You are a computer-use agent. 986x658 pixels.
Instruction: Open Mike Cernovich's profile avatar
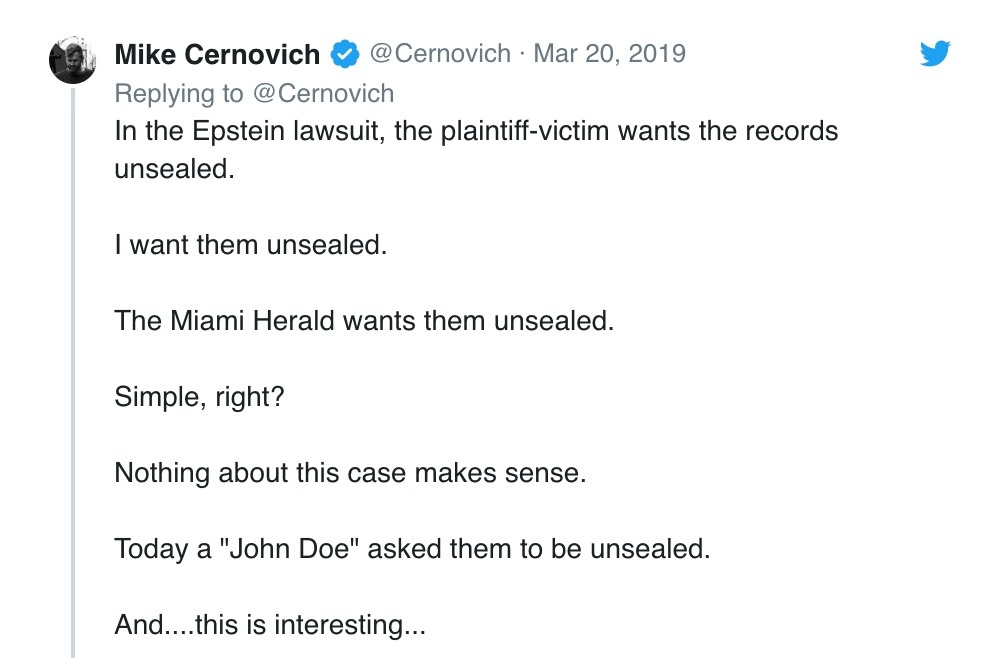72,60
